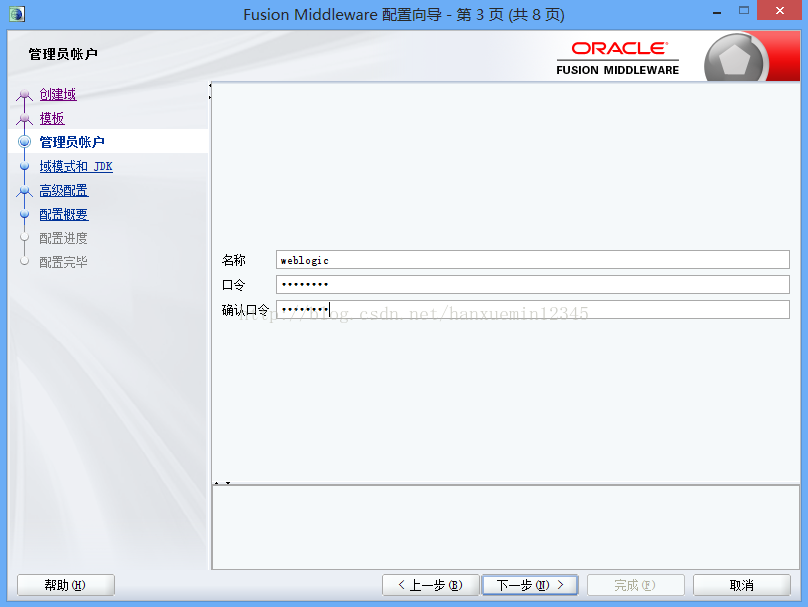Click the 配置进度 step bullet icon
The width and height of the screenshot is (808, 607).
pyautogui.click(x=24, y=237)
